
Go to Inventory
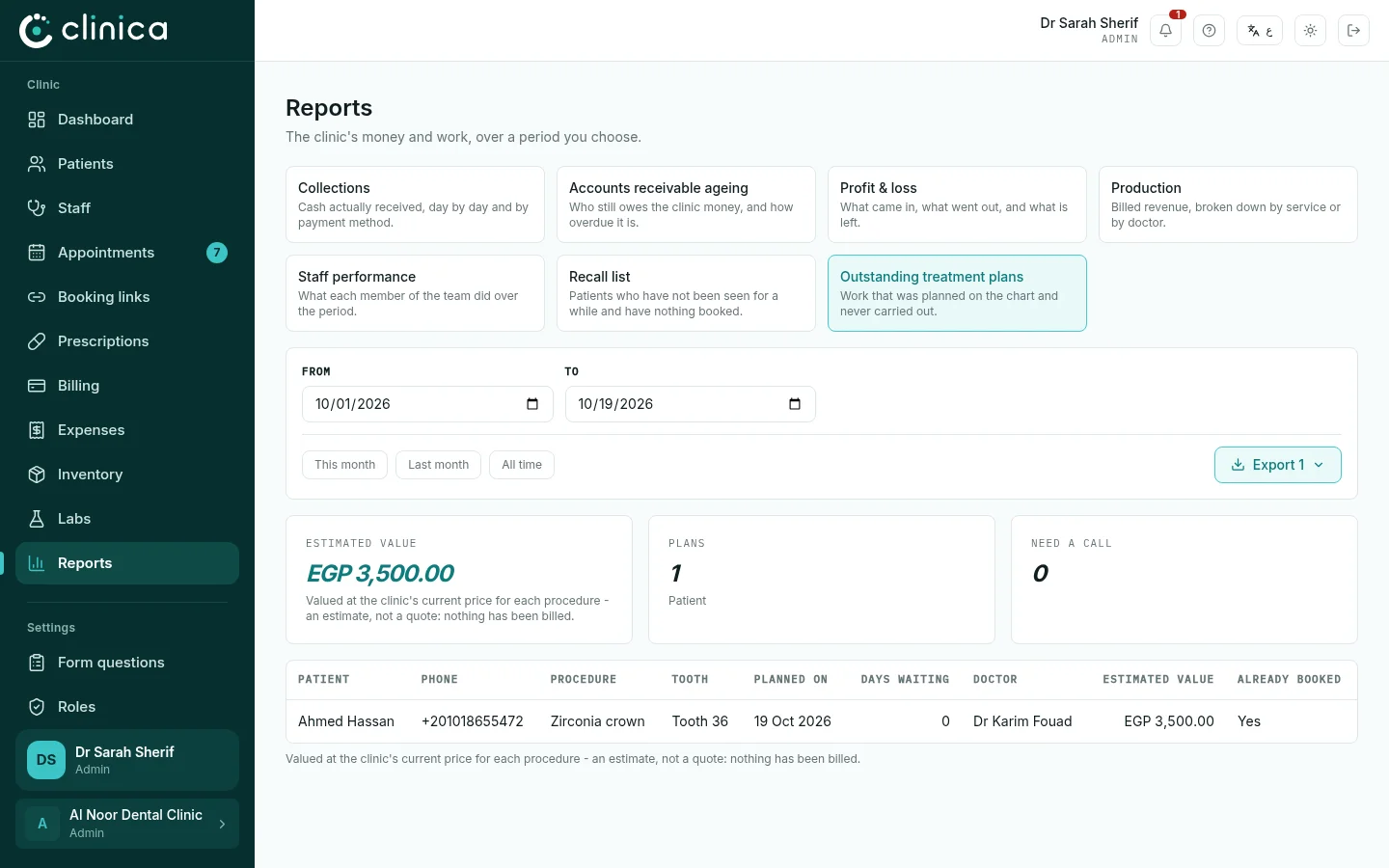pos(127,475)
